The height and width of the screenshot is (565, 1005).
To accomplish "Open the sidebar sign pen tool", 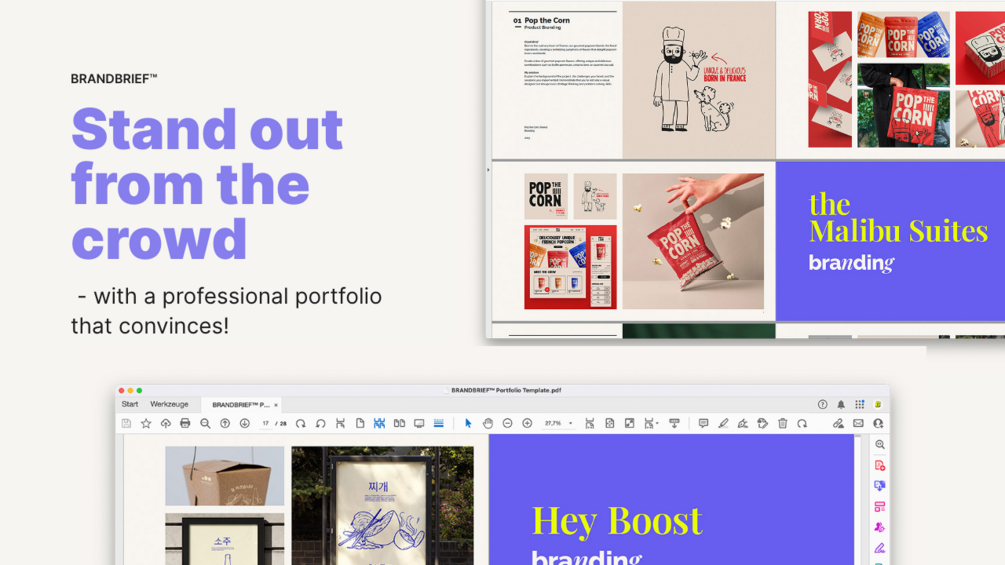I will (880, 548).
